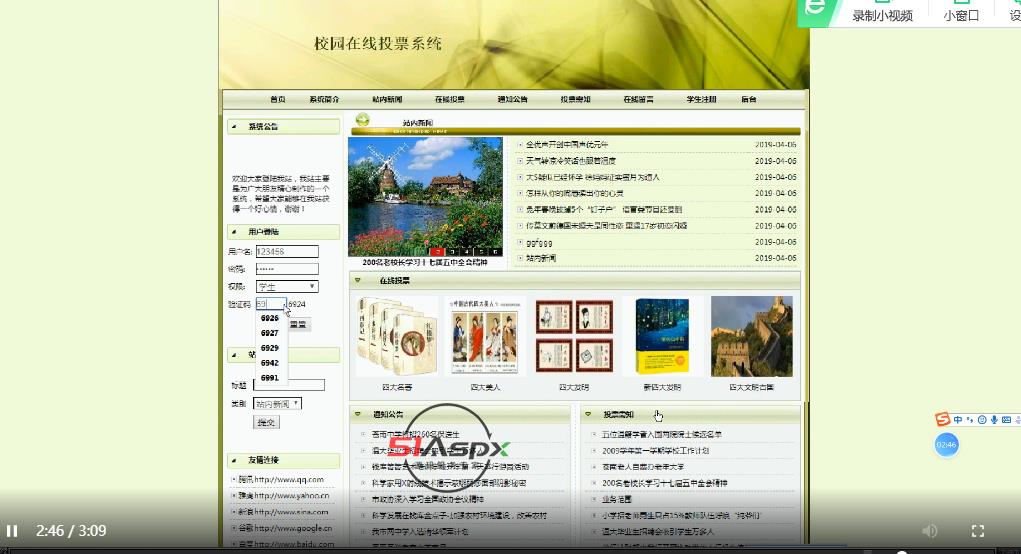Screen dimensions: 1021x554
Task: Collapse the 友情连接 panel arrow
Action: tap(234, 460)
